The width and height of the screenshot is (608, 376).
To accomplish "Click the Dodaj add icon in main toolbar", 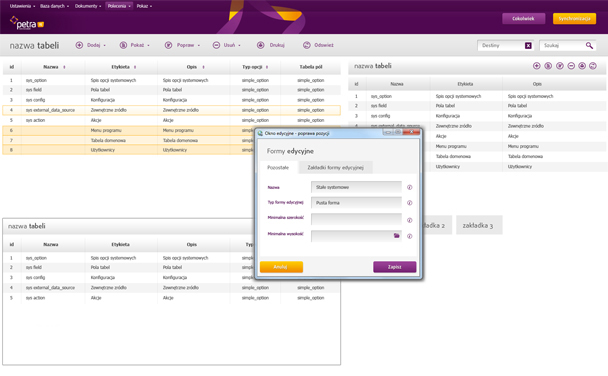I will 79,45.
